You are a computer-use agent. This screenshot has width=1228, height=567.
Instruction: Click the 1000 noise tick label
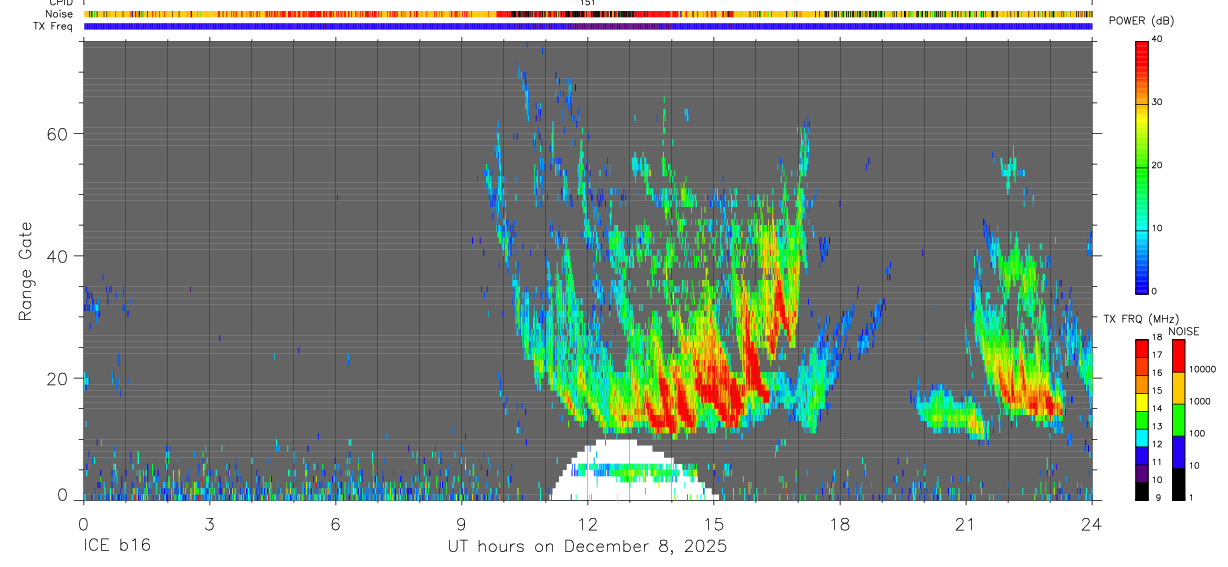click(1199, 401)
